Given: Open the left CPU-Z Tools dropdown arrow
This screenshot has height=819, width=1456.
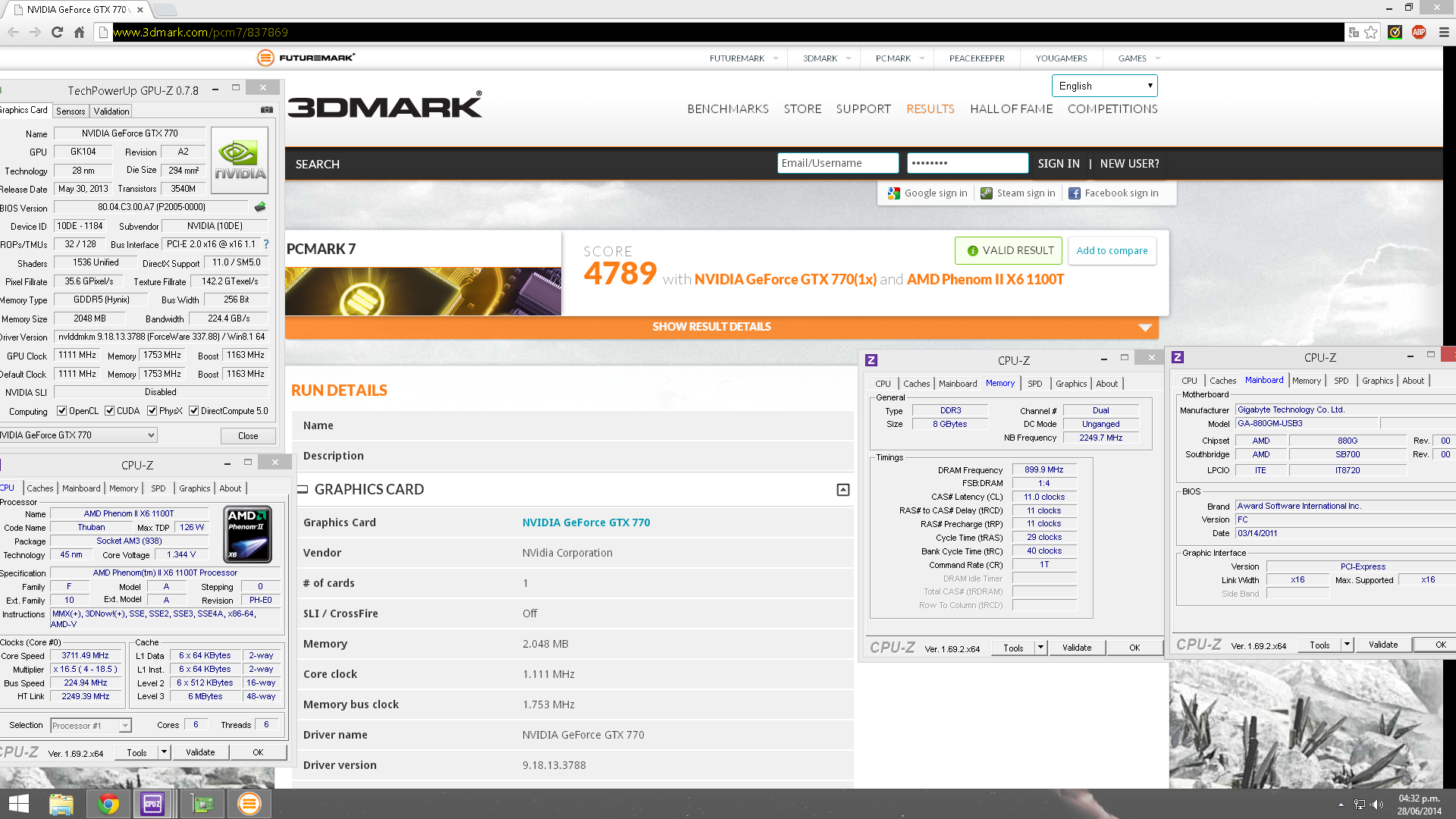Looking at the screenshot, I should coord(164,752).
